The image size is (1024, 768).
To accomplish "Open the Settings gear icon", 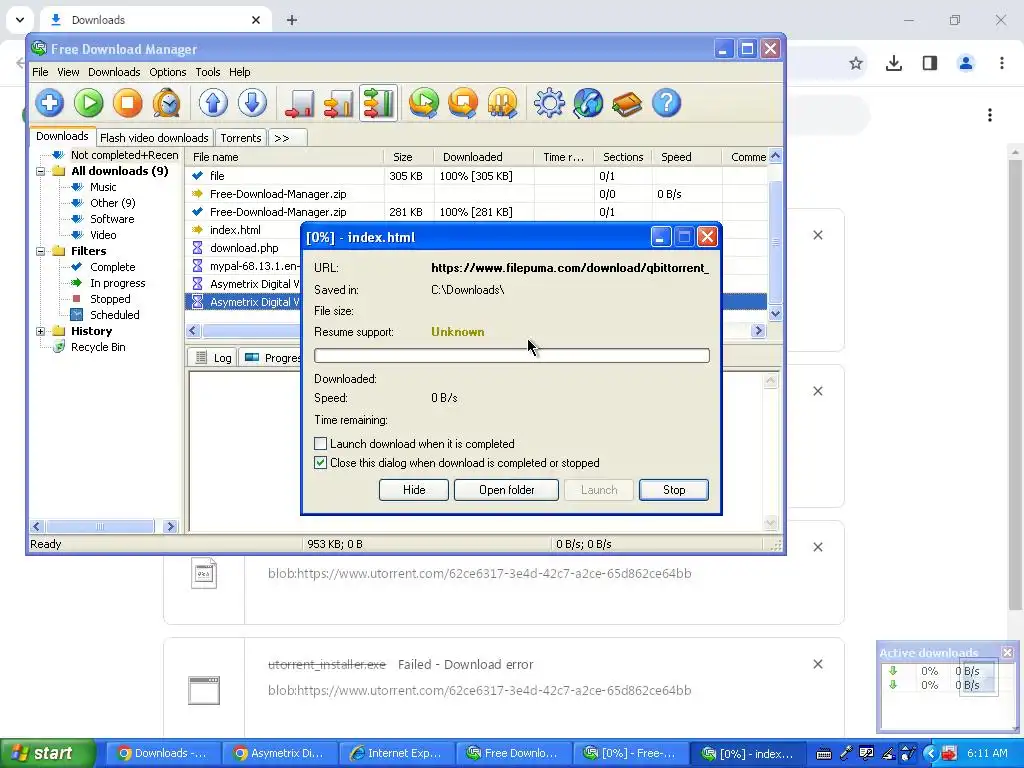I will point(549,103).
